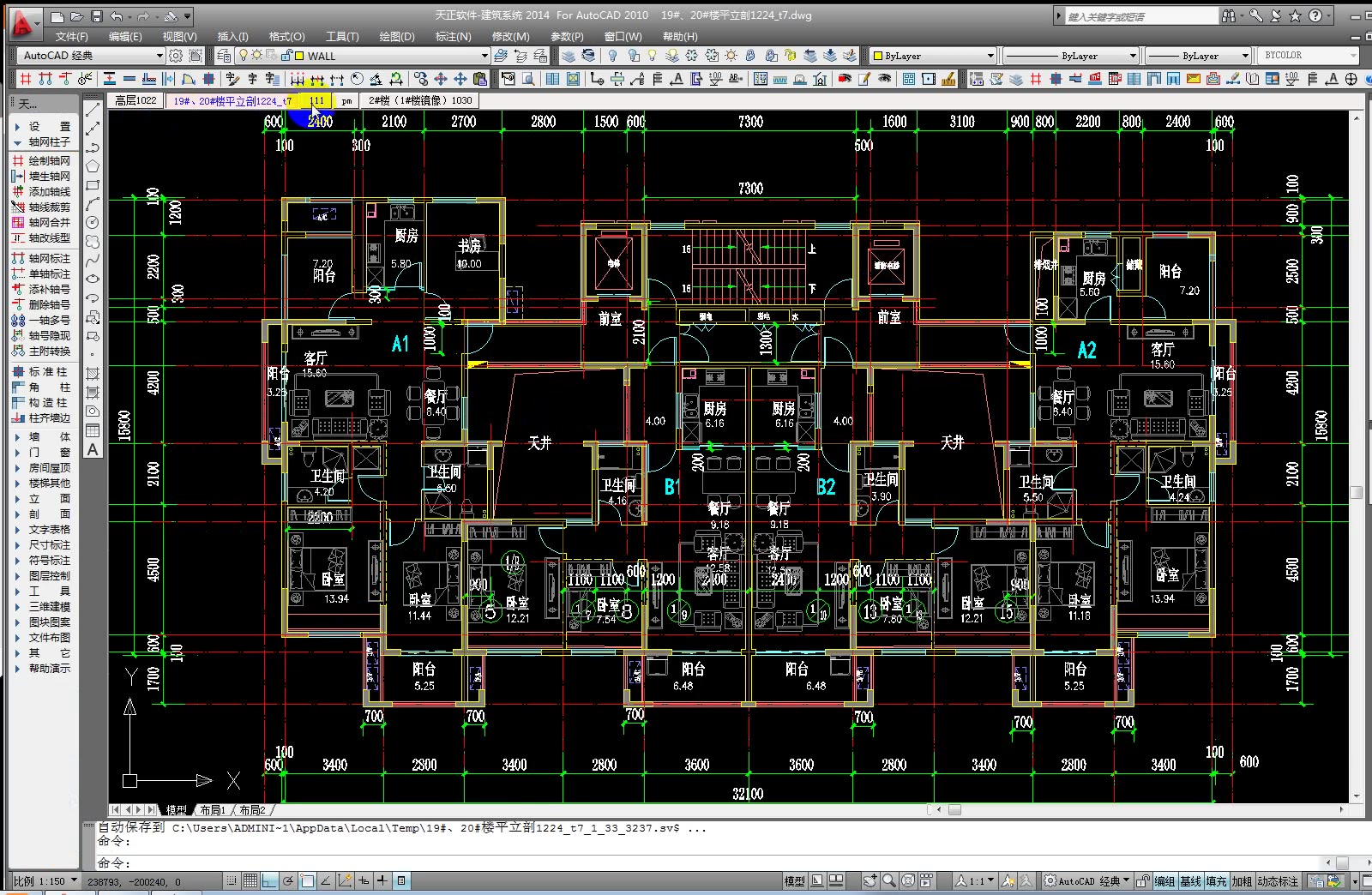This screenshot has height=895, width=1372.
Task: Click the yellow layer color swatch
Action: pyautogui.click(x=299, y=56)
